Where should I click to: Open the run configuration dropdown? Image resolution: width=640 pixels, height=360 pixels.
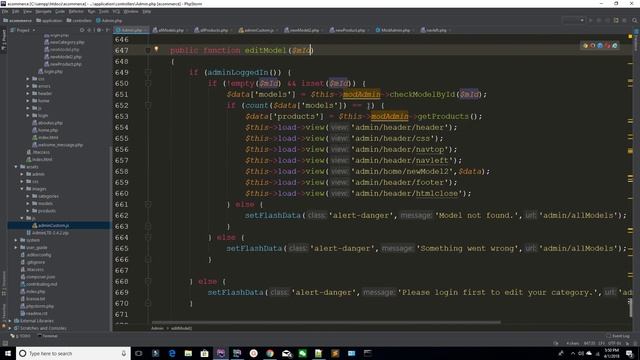573,20
